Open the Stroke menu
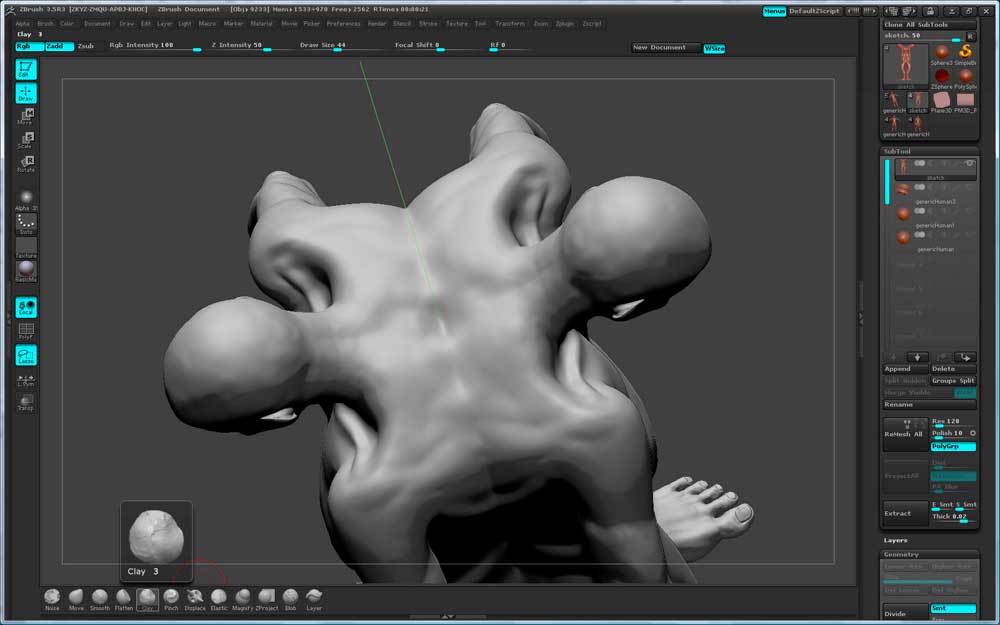The image size is (1000, 625). pyautogui.click(x=428, y=24)
